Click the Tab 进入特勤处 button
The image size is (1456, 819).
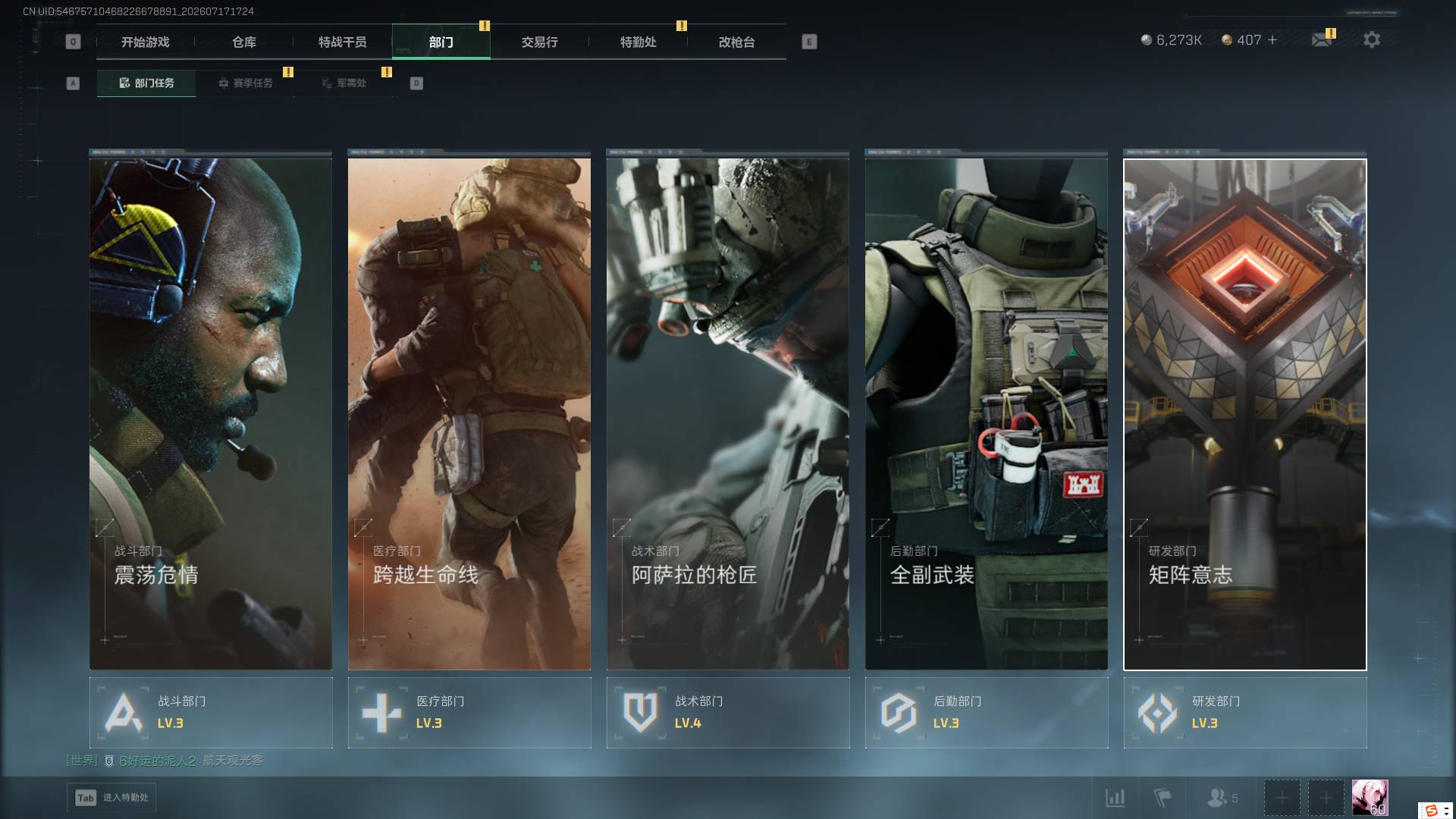111,798
